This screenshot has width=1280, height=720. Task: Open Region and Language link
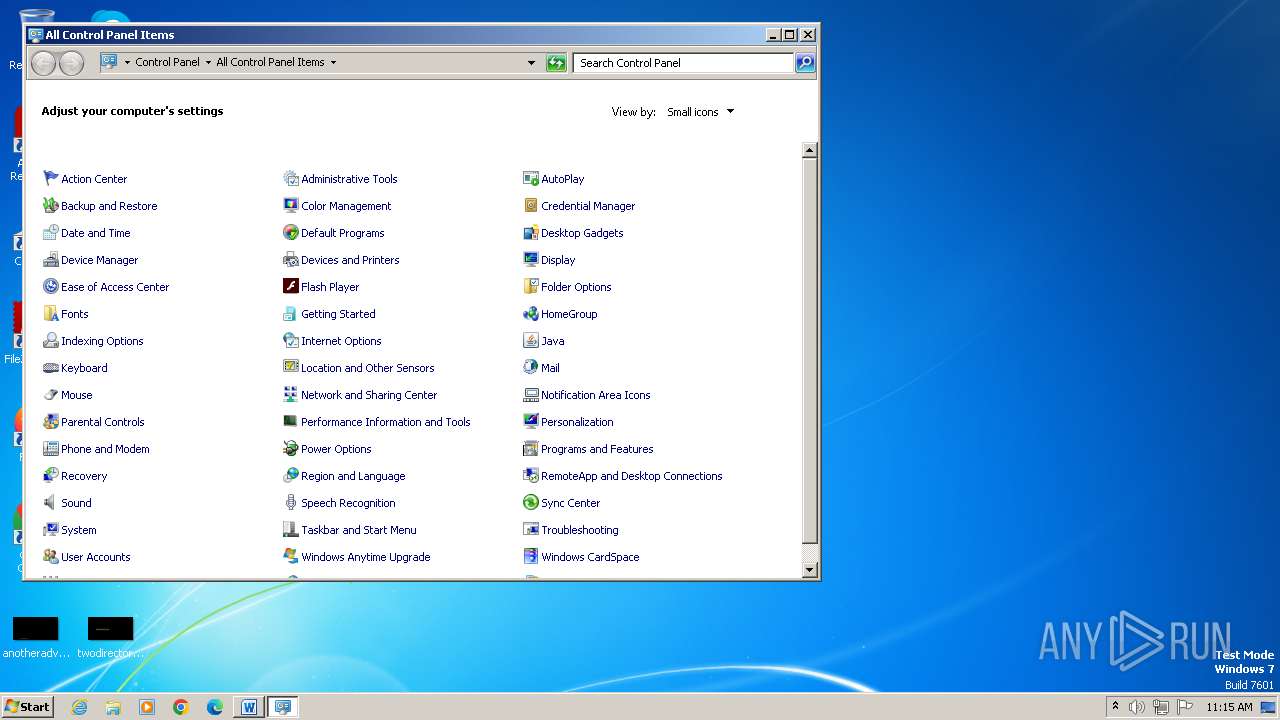pos(353,476)
